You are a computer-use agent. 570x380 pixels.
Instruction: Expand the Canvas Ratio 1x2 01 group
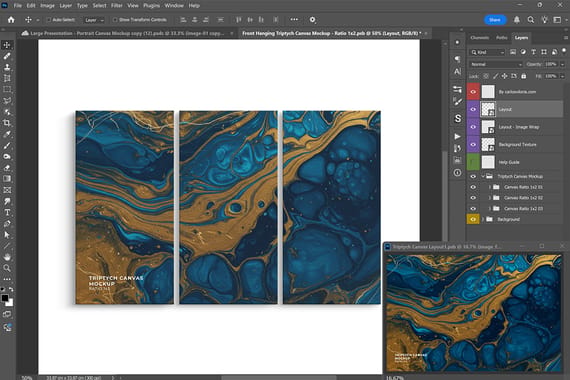coord(490,187)
